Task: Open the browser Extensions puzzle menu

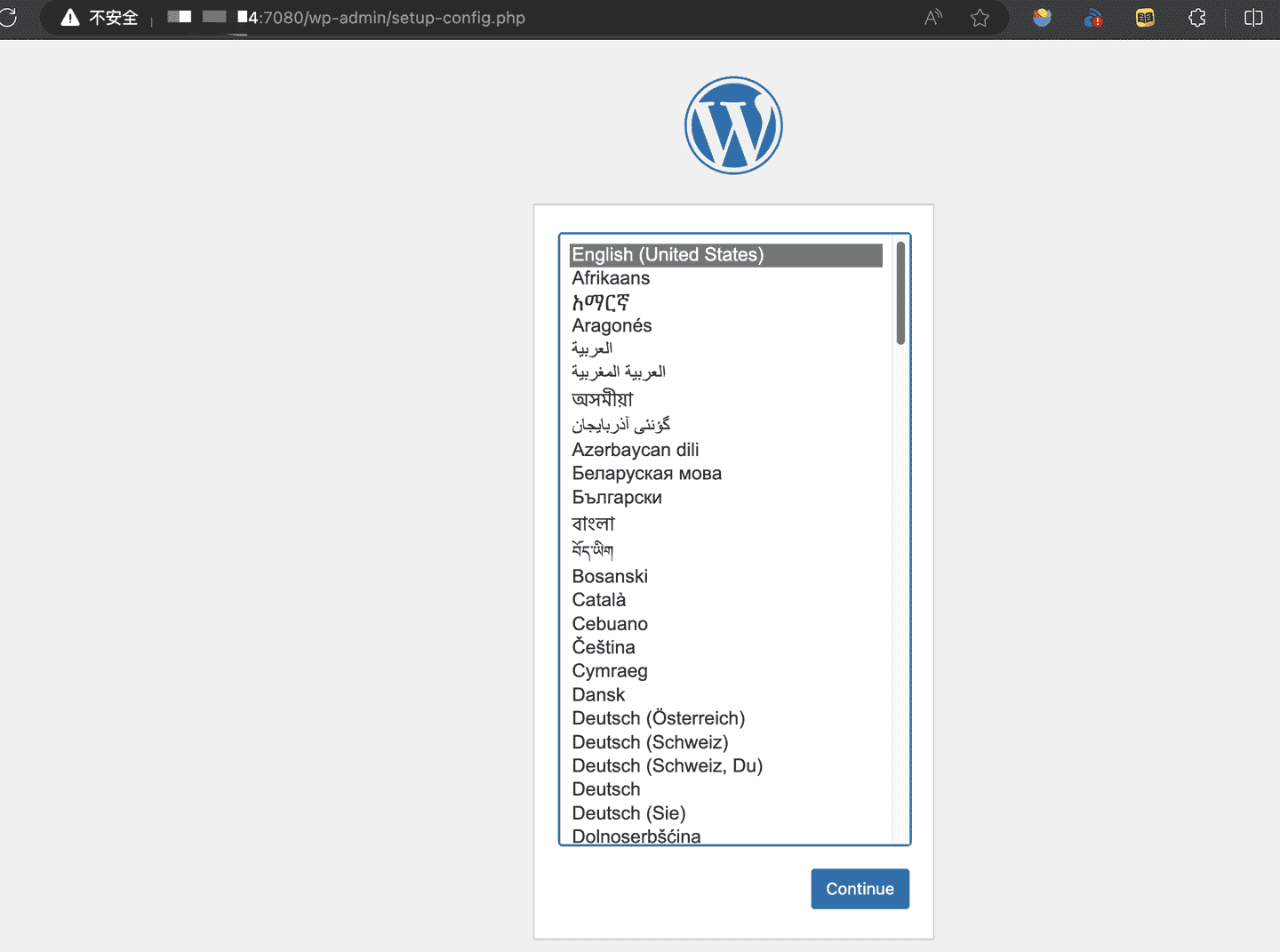Action: pos(1196,18)
